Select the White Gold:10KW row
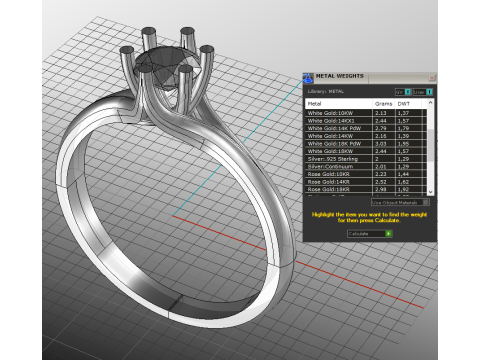The image size is (480, 360). 366,113
